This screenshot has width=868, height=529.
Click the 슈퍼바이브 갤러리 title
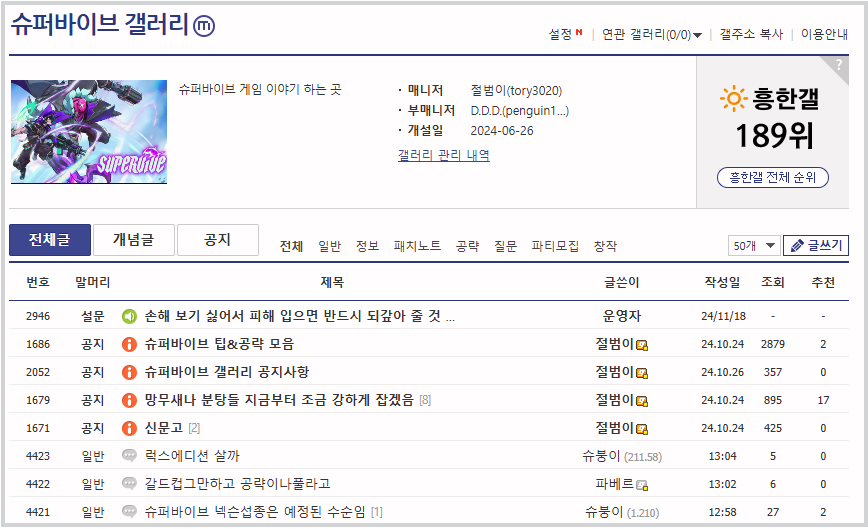(x=100, y=24)
